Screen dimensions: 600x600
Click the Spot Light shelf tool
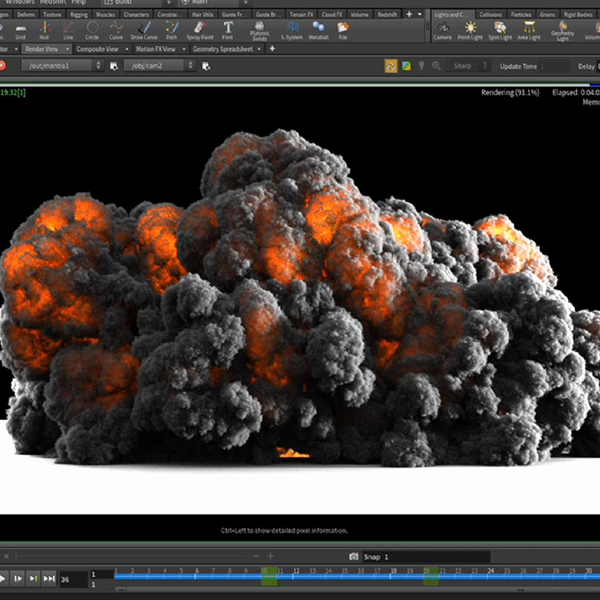498,30
